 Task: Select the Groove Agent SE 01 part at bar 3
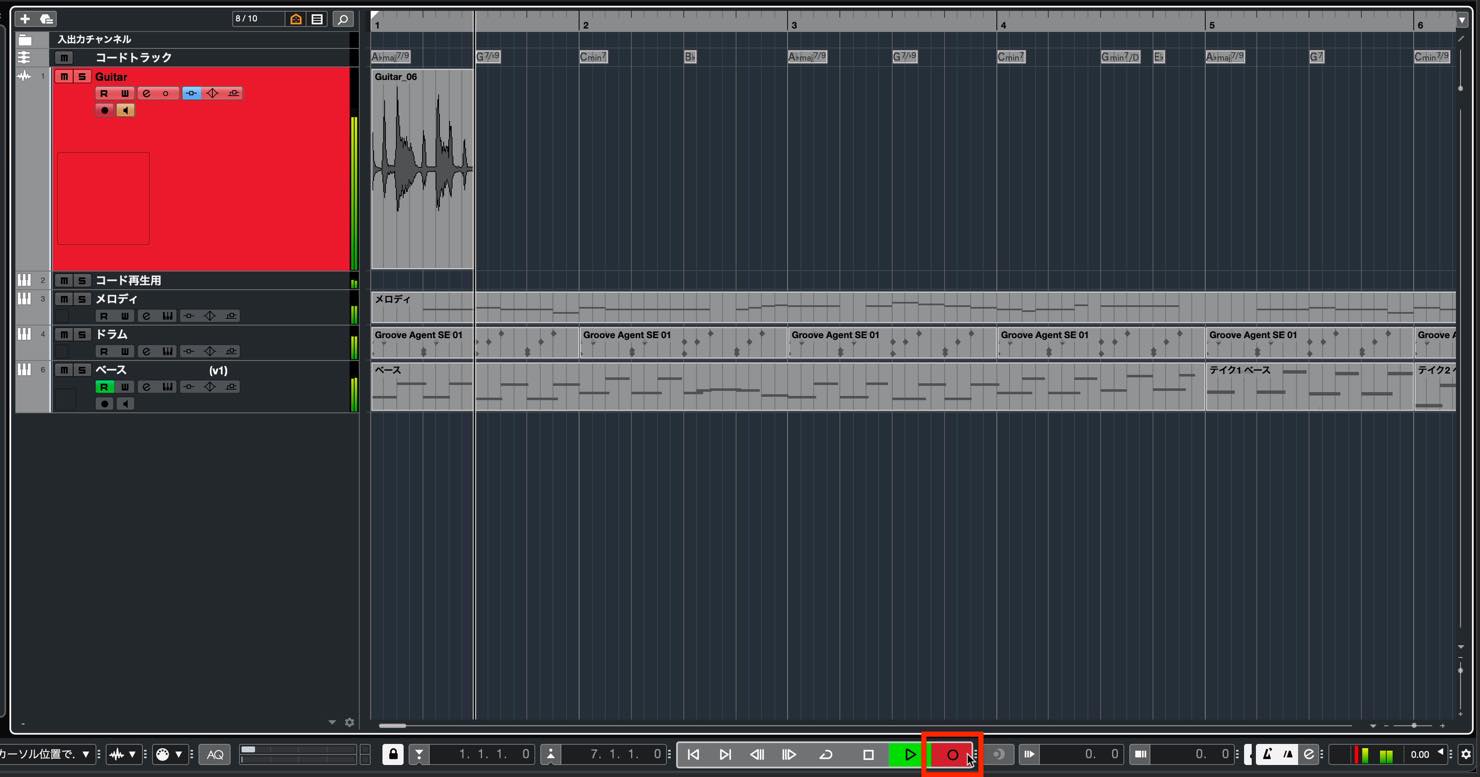tap(892, 343)
